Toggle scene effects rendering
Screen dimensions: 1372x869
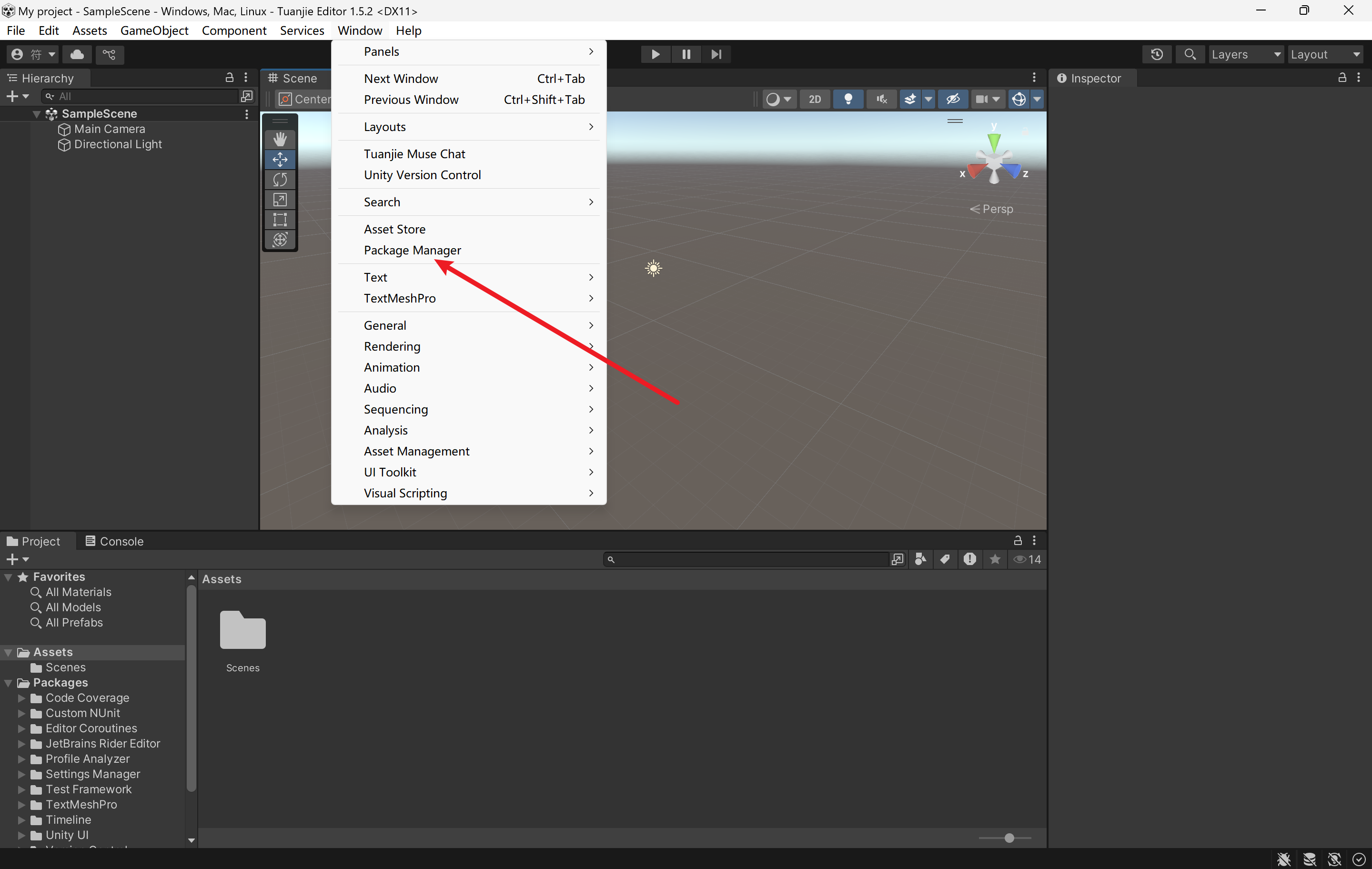[910, 99]
